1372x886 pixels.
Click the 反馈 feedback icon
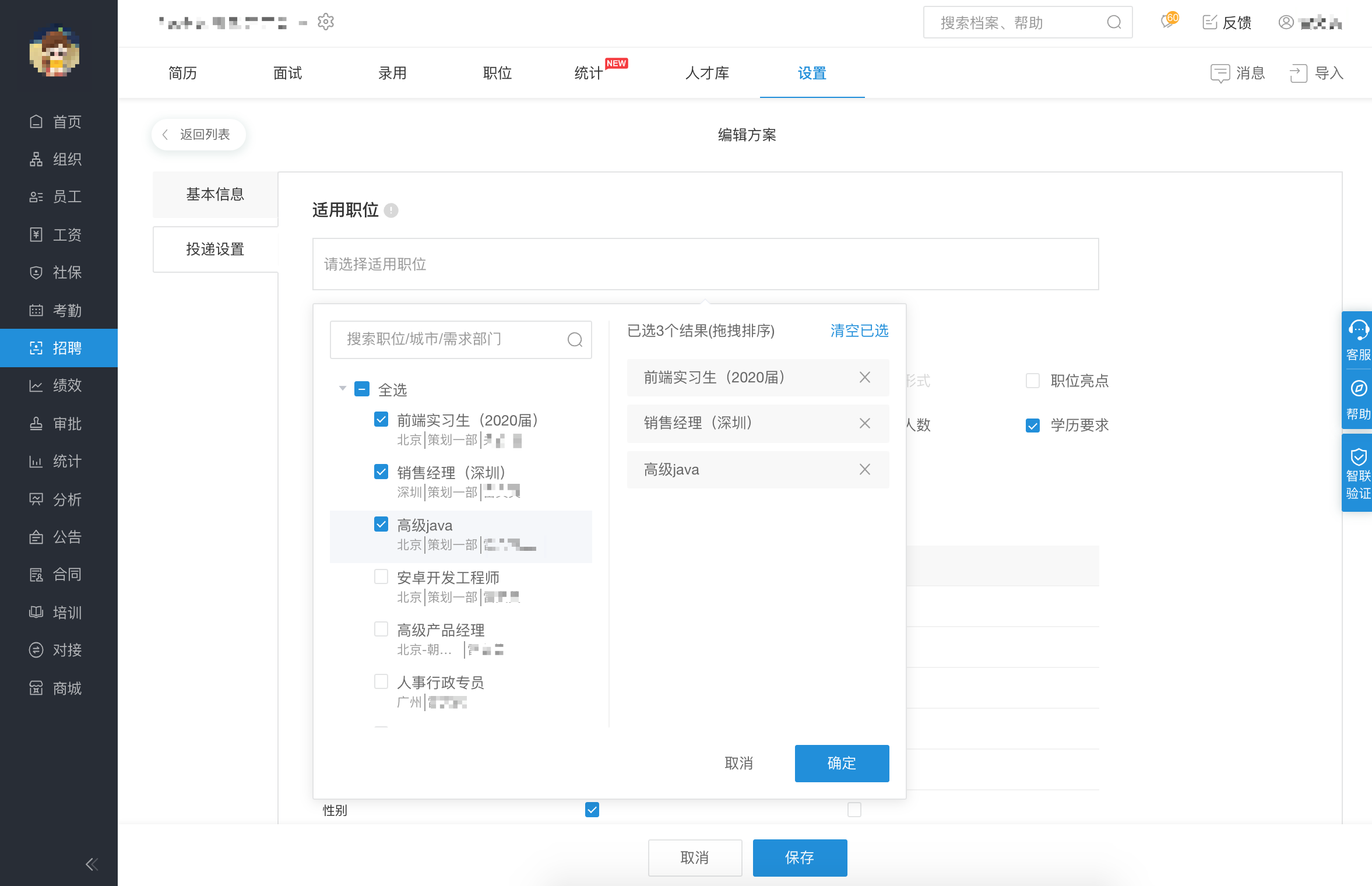(x=1210, y=23)
